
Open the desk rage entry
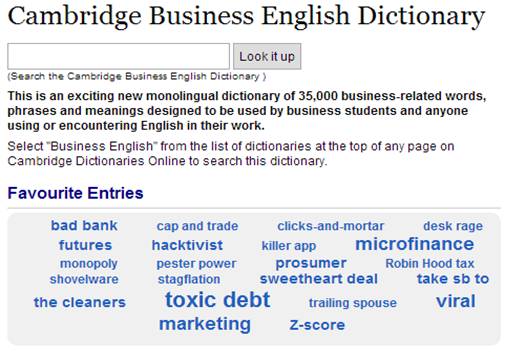click(x=453, y=226)
